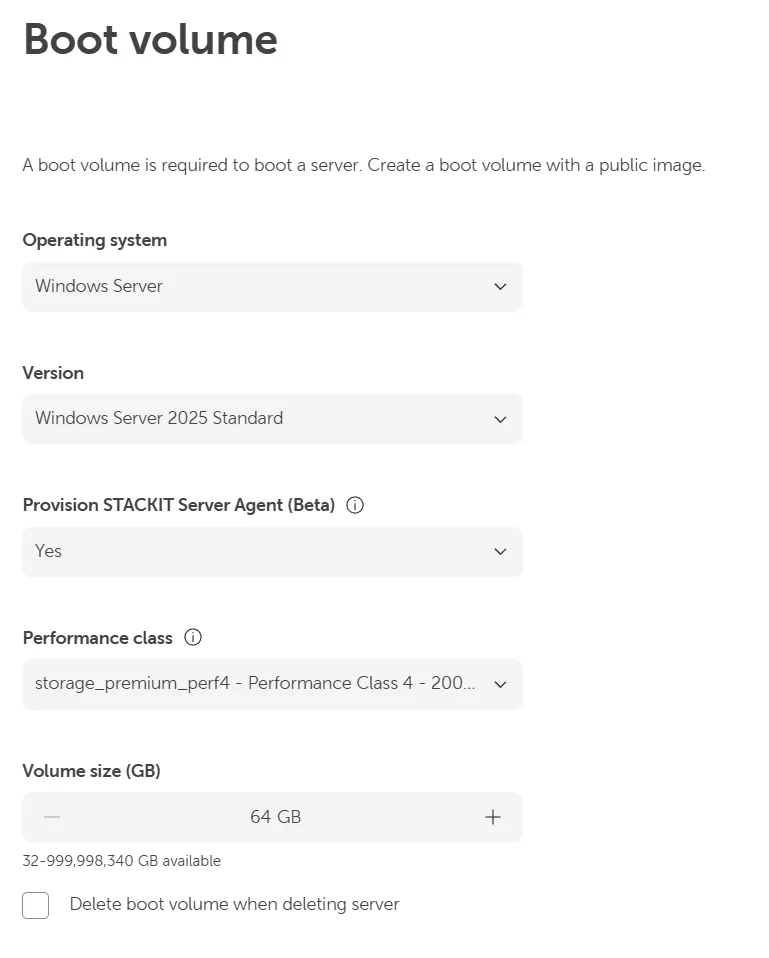Click the Boot volume page heading
The height and width of the screenshot is (958, 769).
click(x=150, y=40)
